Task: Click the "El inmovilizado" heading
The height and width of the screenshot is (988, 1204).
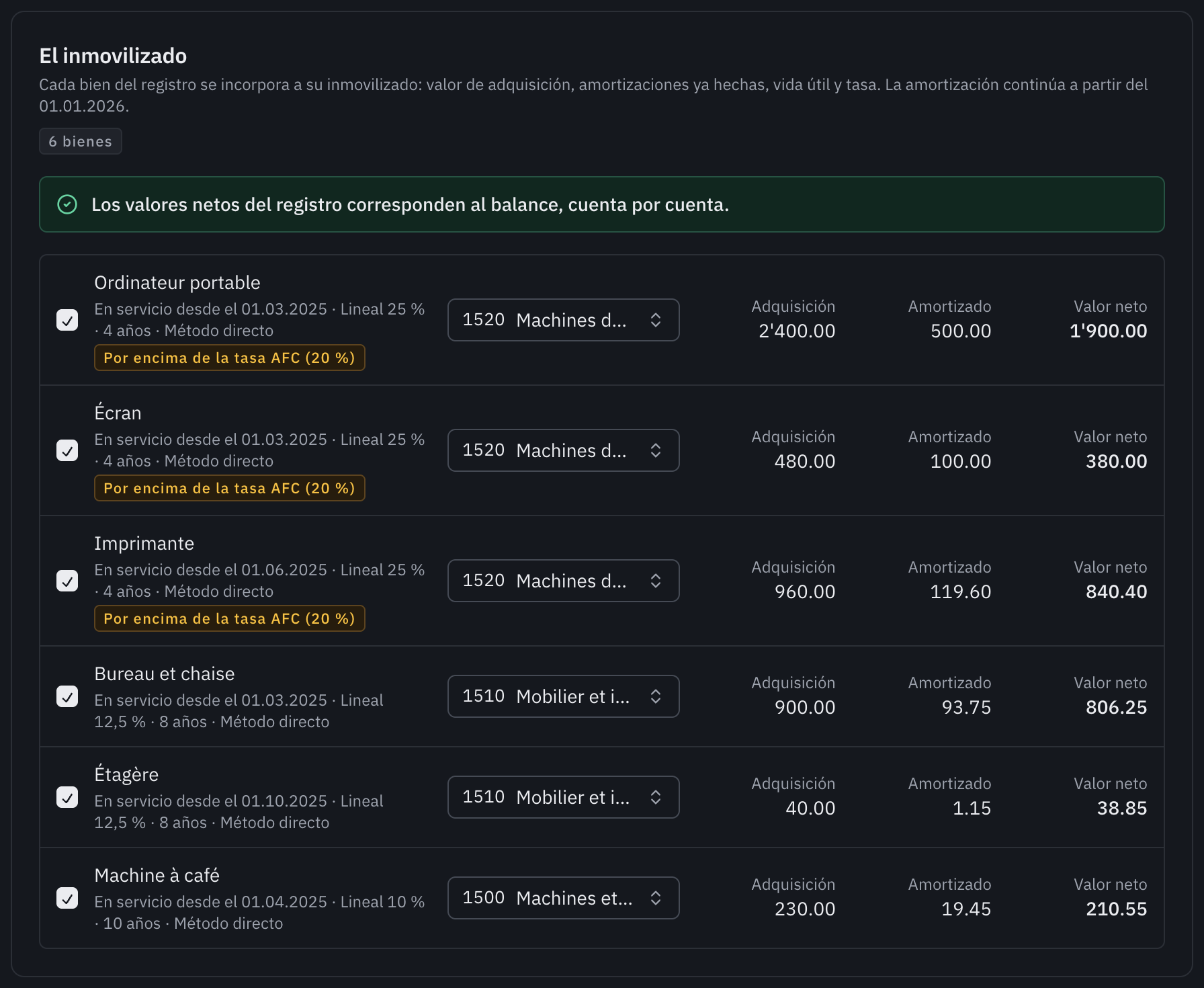Action: coord(113,56)
